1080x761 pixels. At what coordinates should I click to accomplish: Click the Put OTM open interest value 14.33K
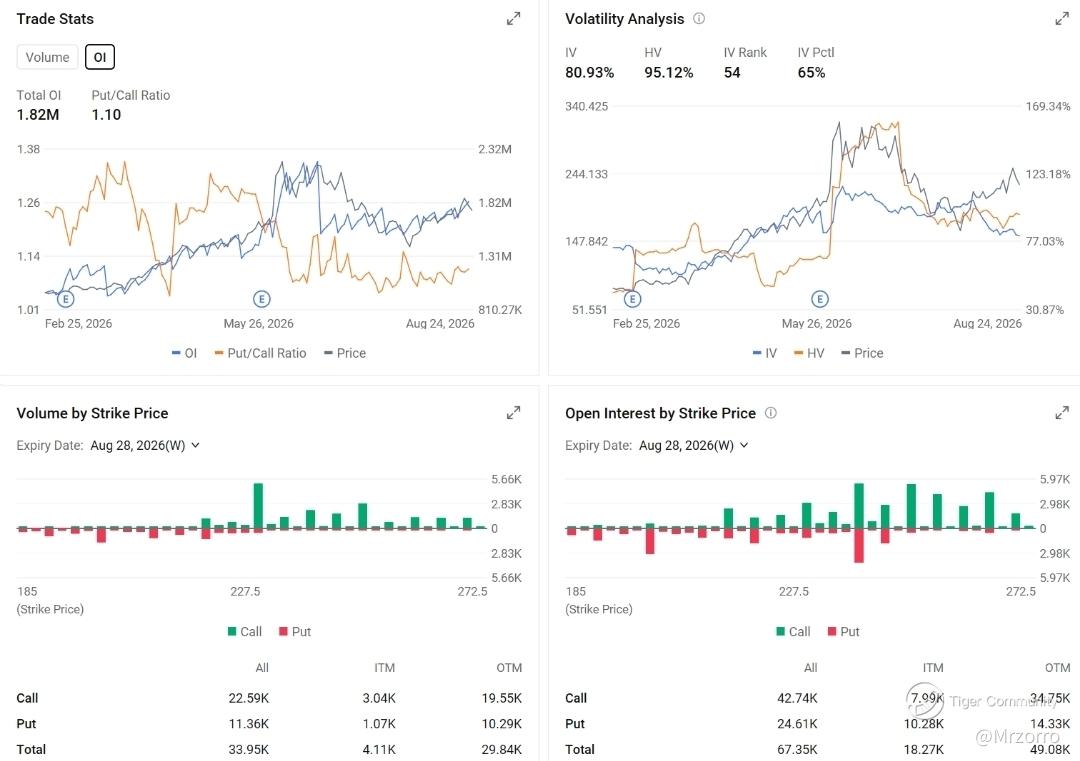coord(1050,724)
